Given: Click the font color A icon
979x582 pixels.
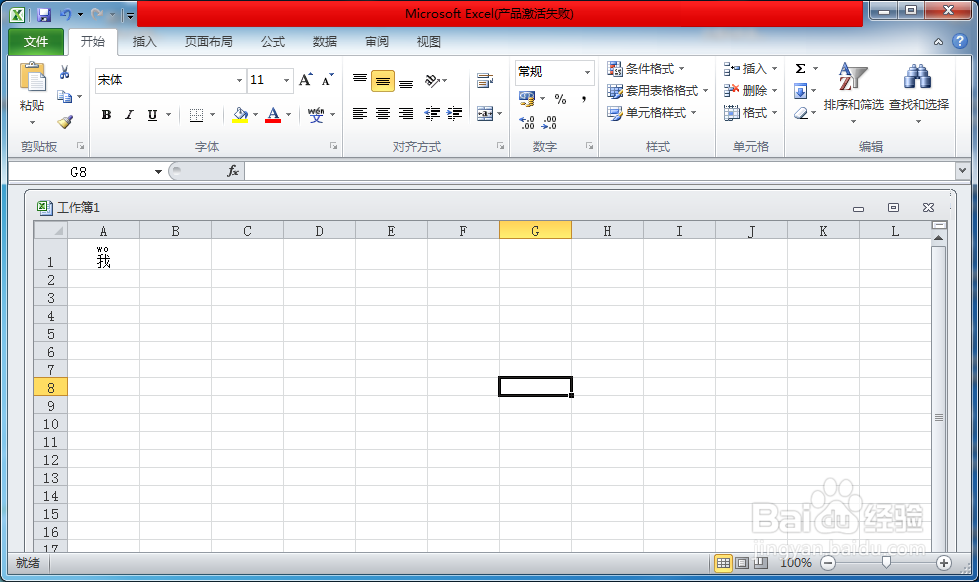Looking at the screenshot, I should click(273, 115).
